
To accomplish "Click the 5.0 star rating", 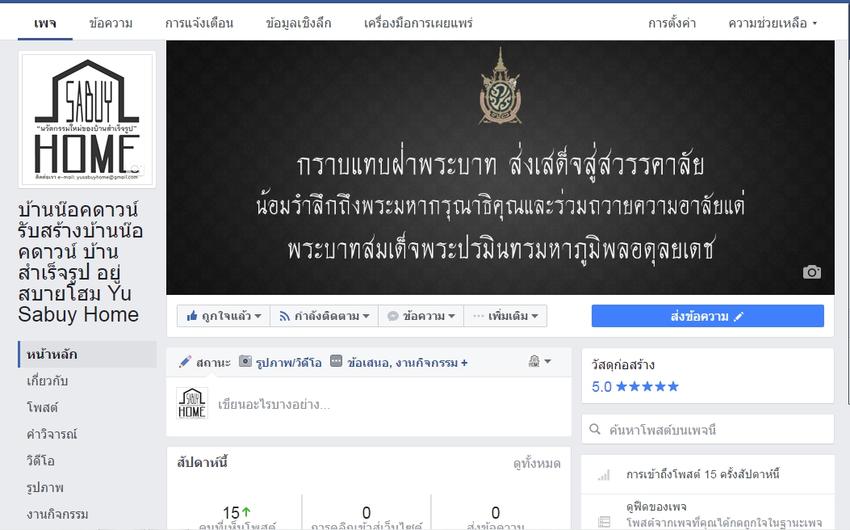I will pos(635,386).
